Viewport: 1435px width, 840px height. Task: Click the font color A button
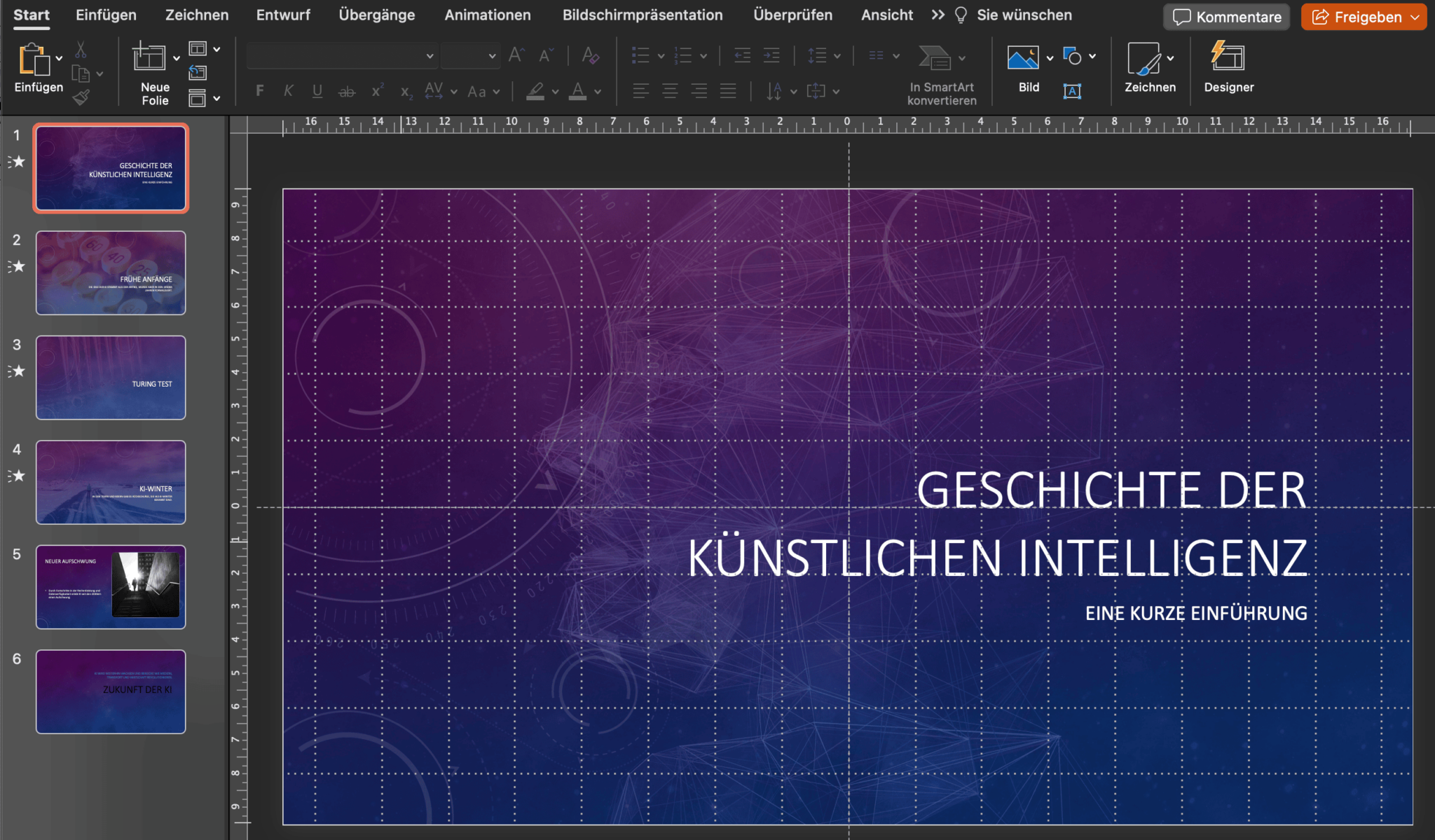coord(578,91)
